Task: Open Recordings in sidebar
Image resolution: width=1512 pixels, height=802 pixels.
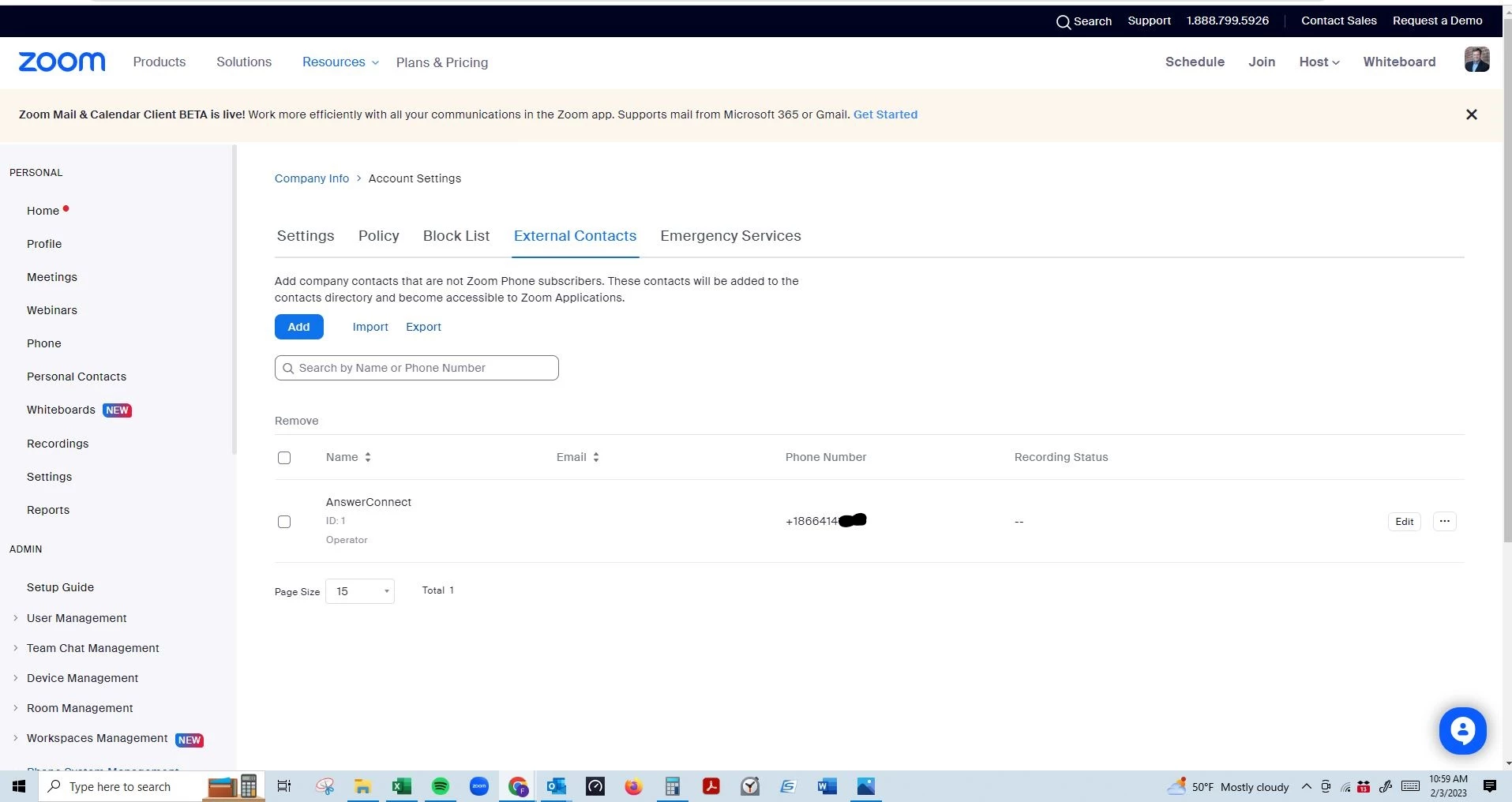Action: point(58,444)
